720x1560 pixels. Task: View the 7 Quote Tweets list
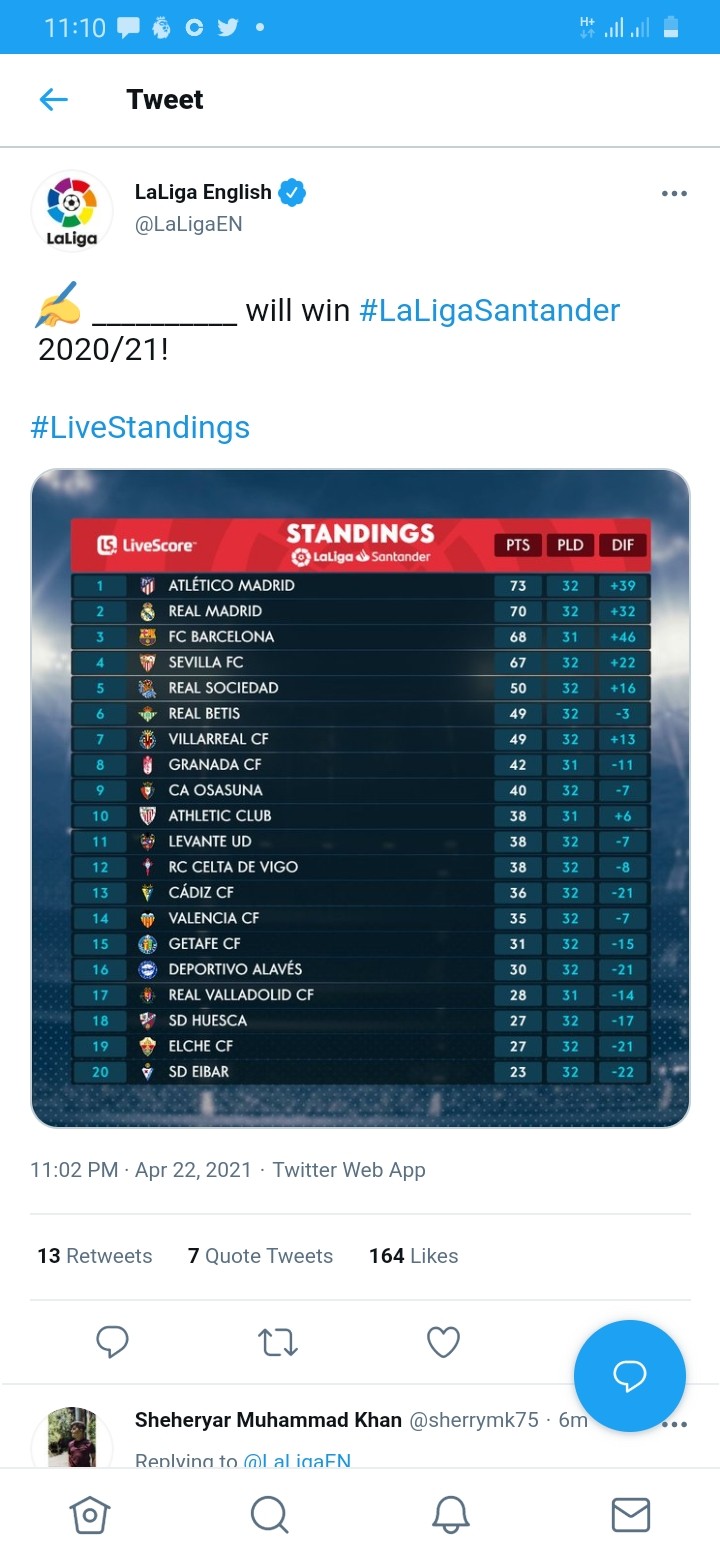coord(260,1256)
